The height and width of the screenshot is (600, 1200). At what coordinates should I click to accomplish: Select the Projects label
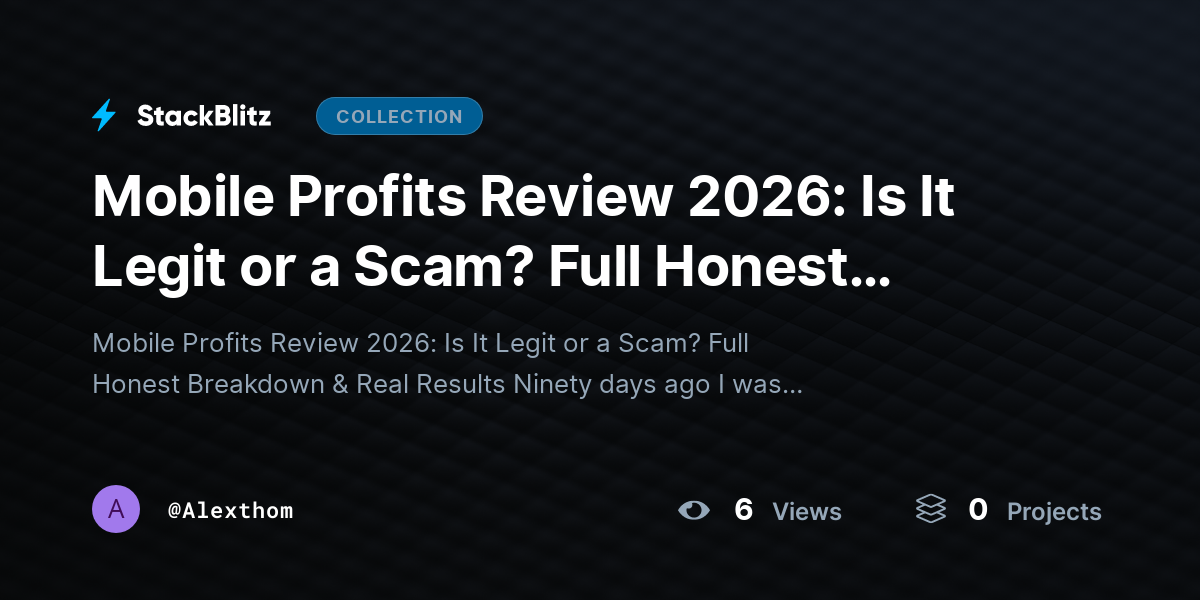(x=1054, y=511)
